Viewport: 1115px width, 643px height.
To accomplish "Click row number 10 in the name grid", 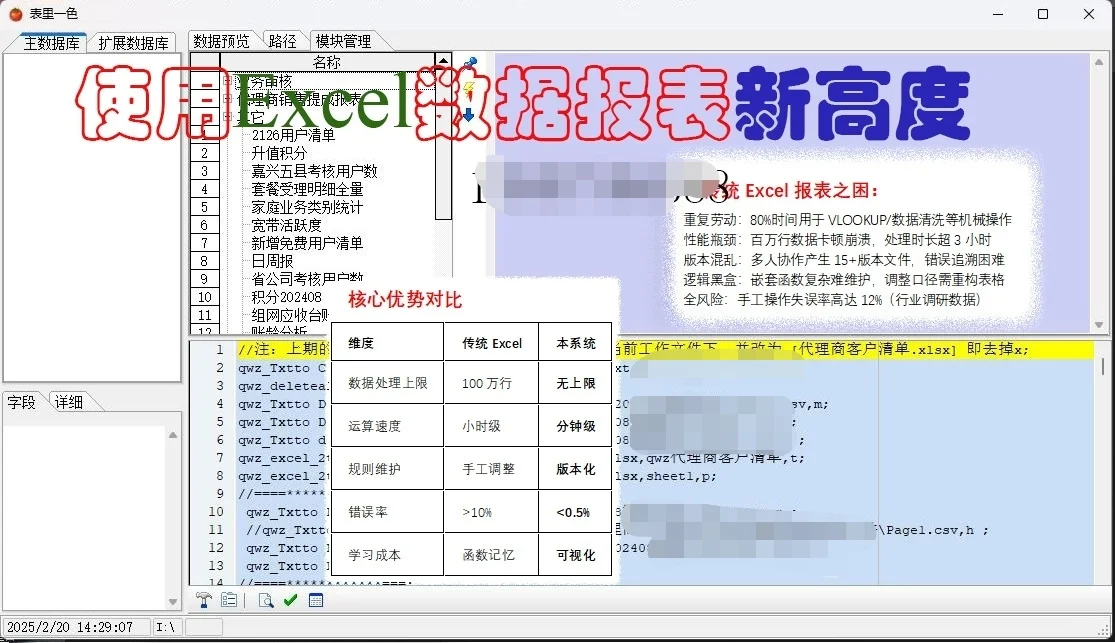I will 205,297.
